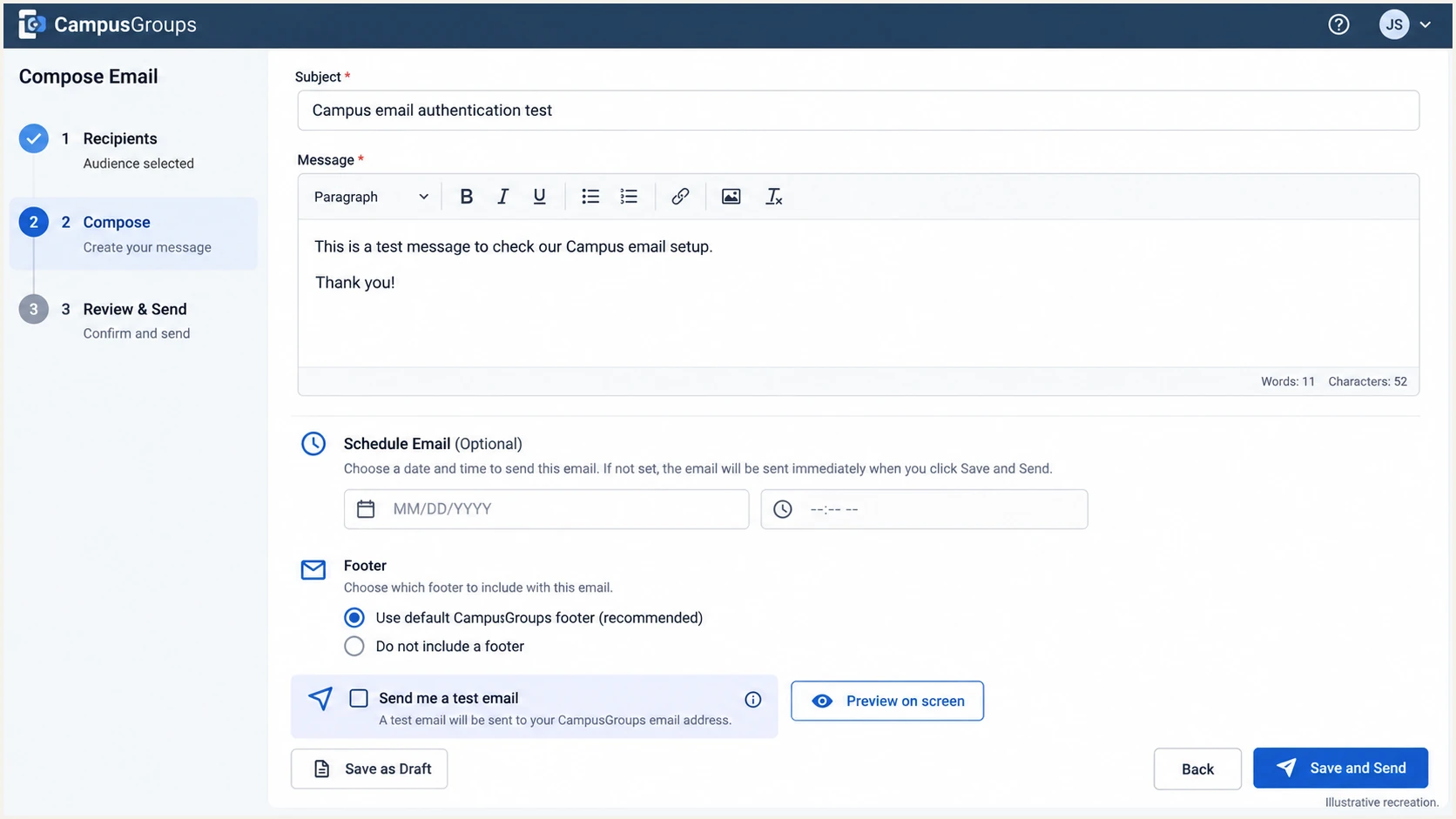Screen dimensions: 1456x819
Task: Click the Subject input field
Action: point(858,111)
